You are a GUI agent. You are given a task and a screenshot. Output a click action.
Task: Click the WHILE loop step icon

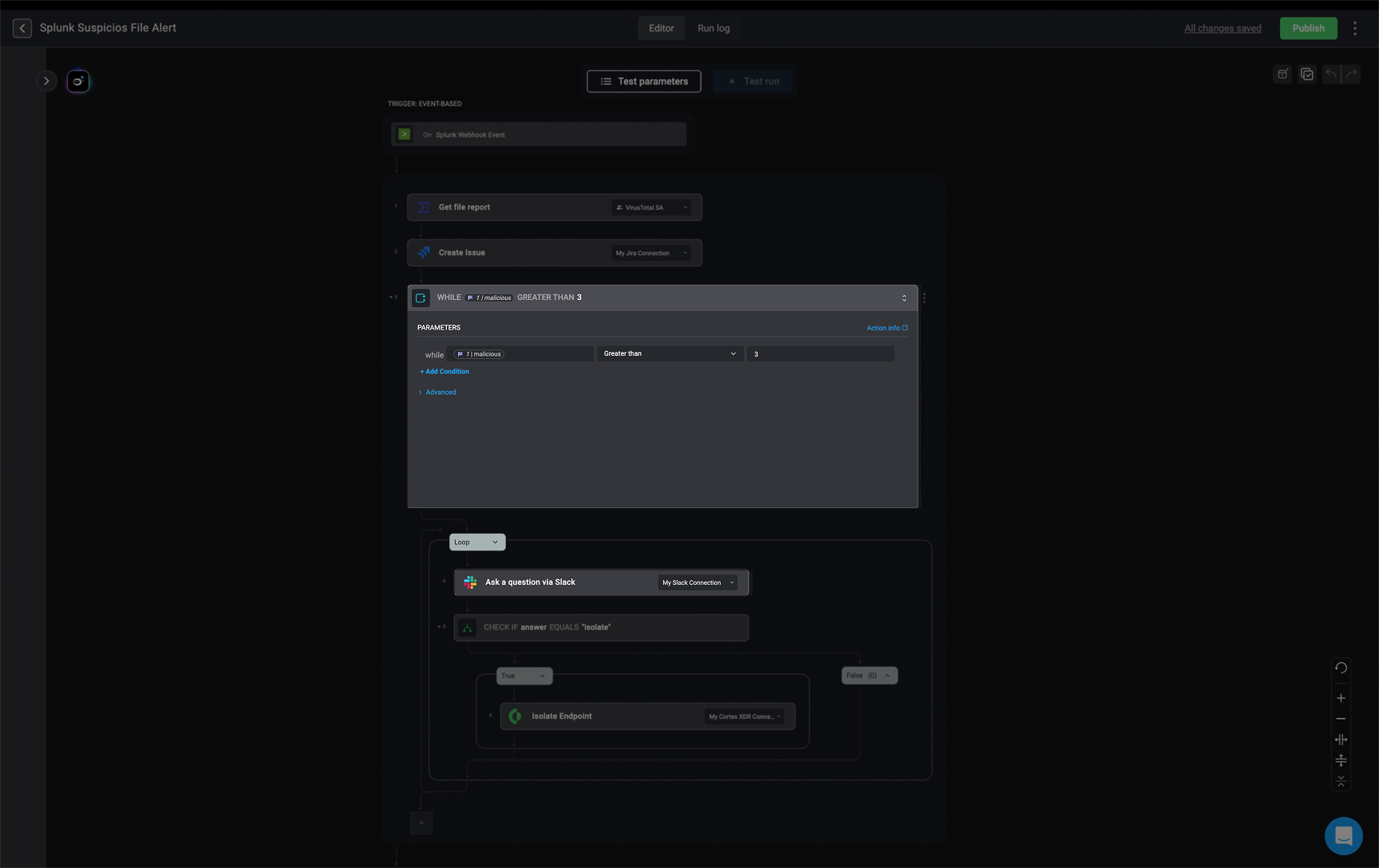[421, 298]
